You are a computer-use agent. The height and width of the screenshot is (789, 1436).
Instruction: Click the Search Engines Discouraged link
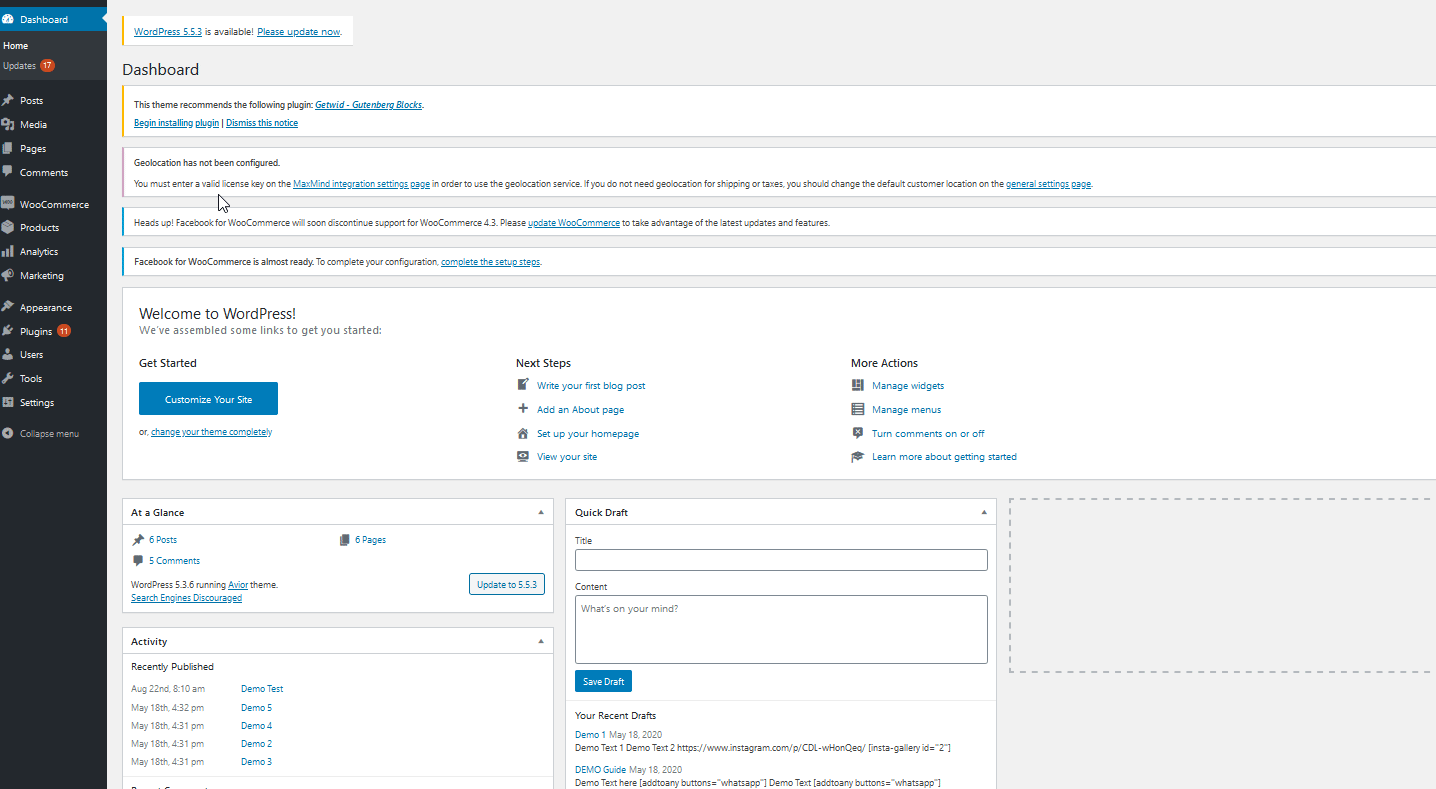coord(186,598)
